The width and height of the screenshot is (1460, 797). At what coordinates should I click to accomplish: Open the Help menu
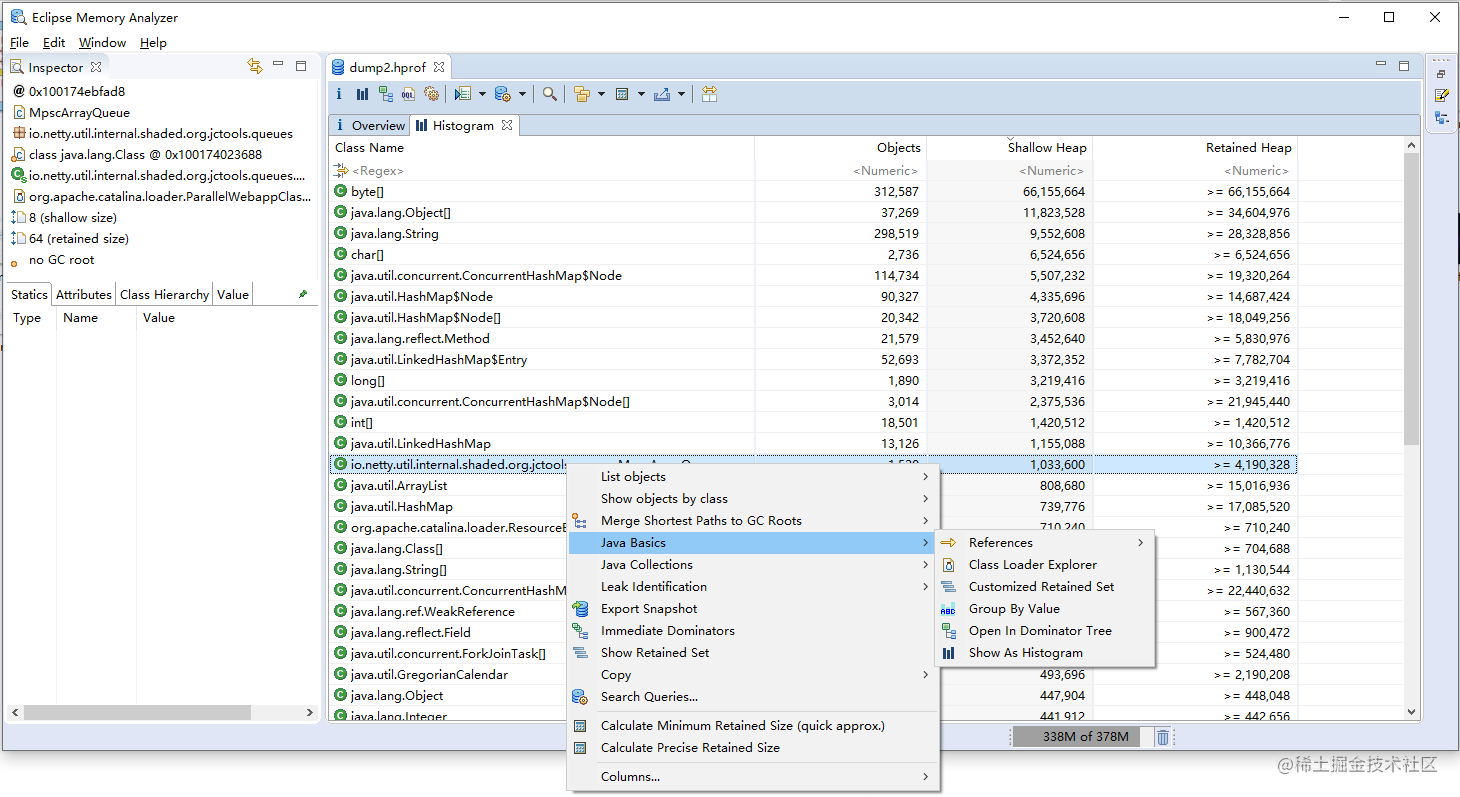pos(153,43)
